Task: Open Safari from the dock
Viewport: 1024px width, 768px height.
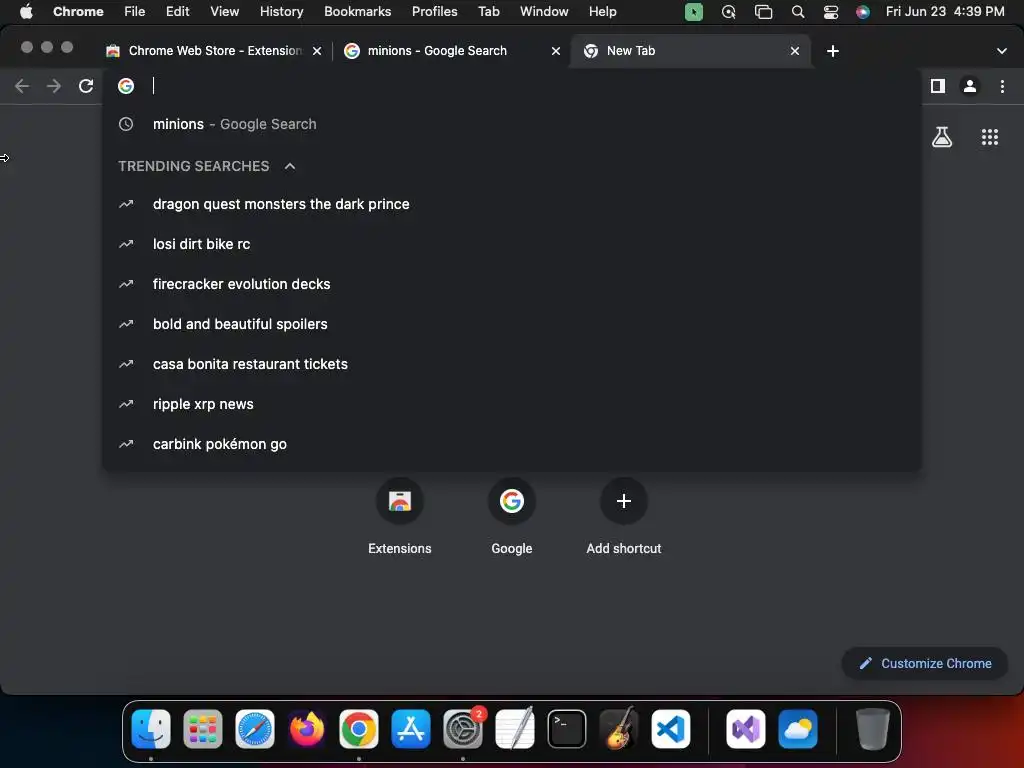Action: (x=255, y=729)
